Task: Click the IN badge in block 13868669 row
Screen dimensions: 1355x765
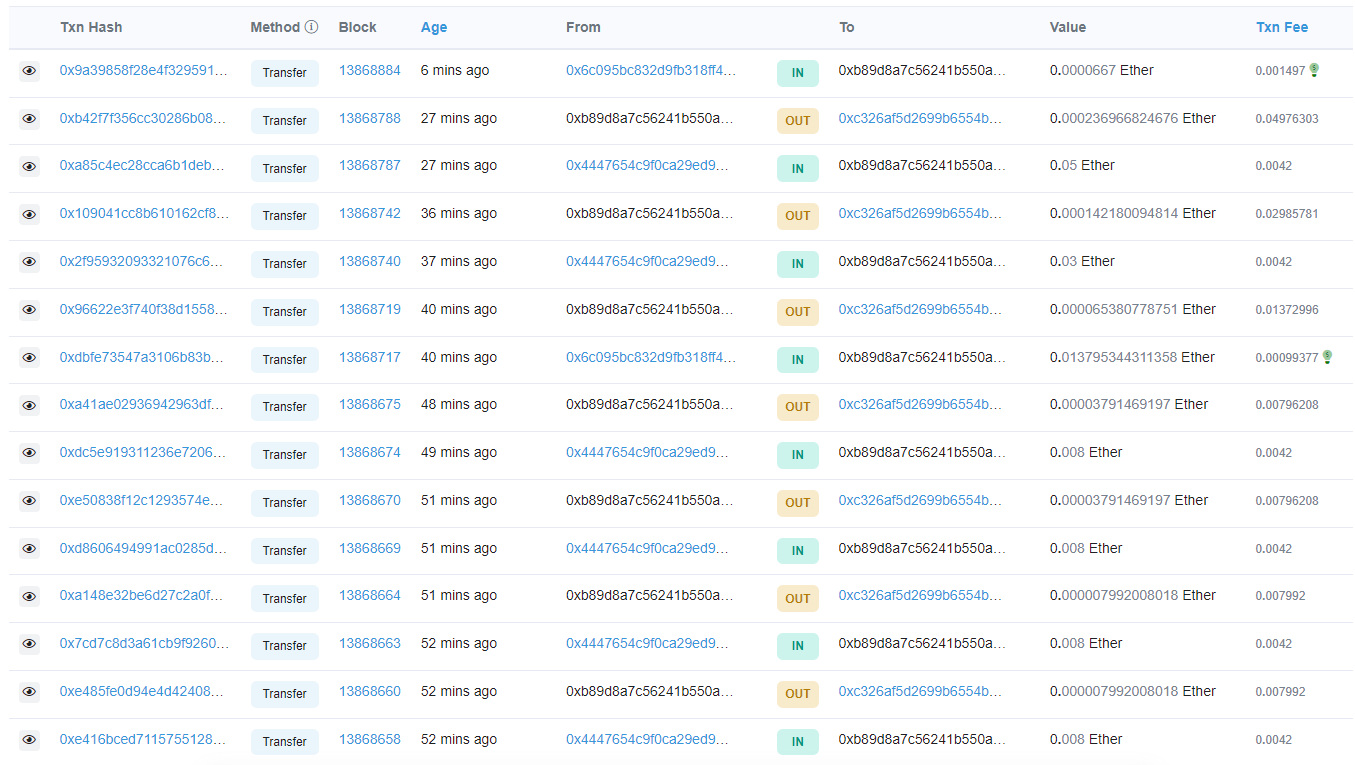Action: [x=798, y=551]
